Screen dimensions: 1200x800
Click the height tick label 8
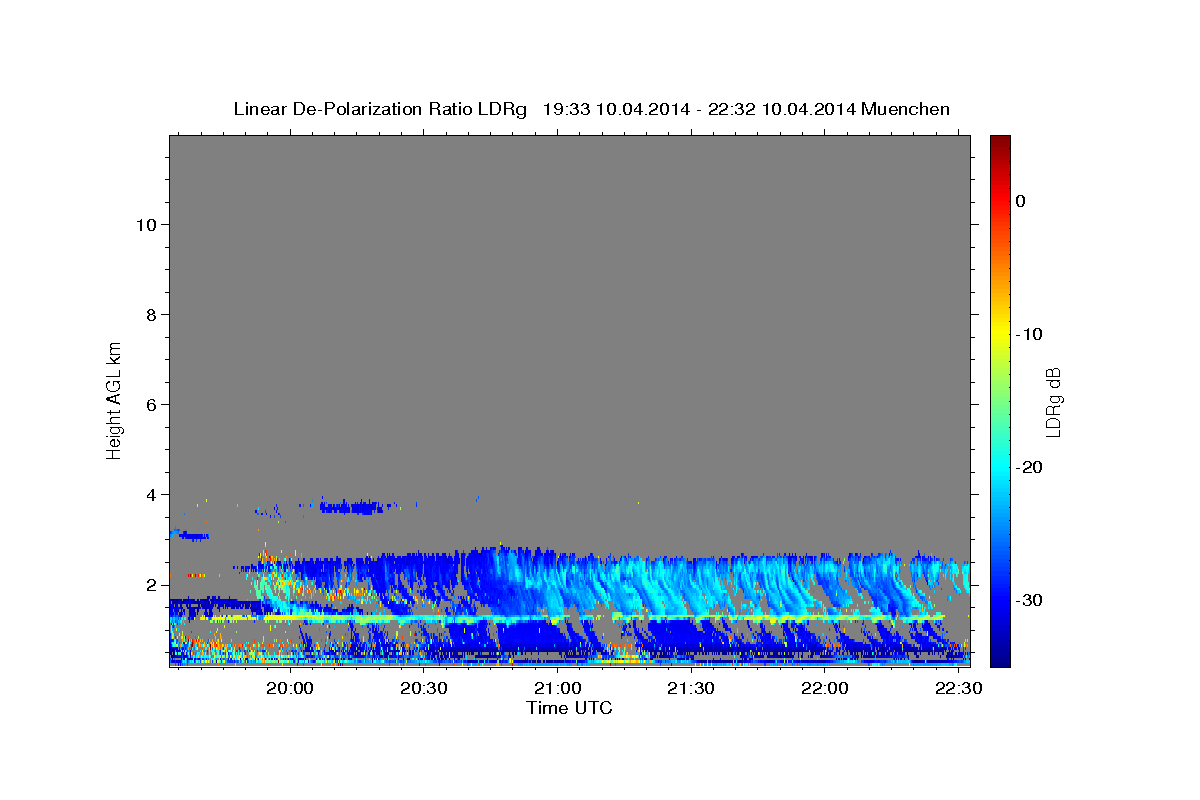point(150,314)
